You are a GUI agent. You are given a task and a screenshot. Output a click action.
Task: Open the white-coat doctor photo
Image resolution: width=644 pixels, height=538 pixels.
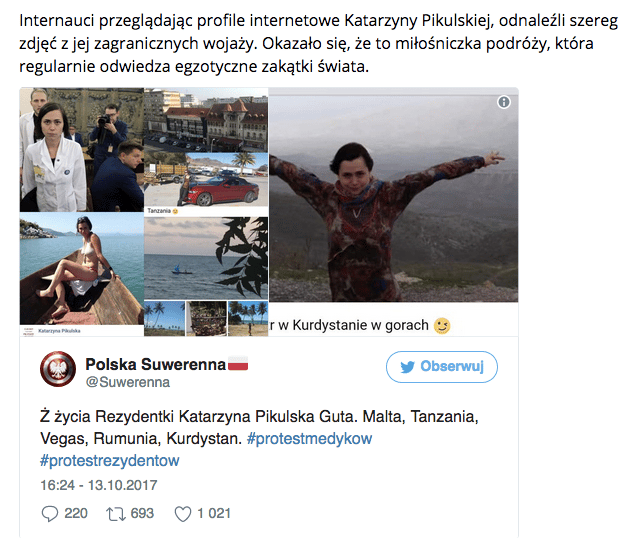point(82,150)
